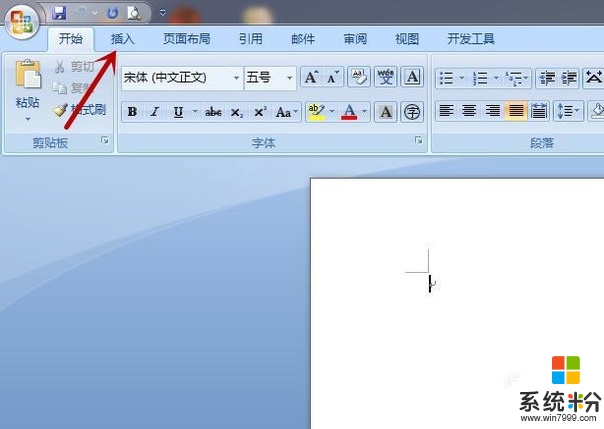The height and width of the screenshot is (429, 604).
Task: Click Align Text Right icon
Action: [492, 111]
